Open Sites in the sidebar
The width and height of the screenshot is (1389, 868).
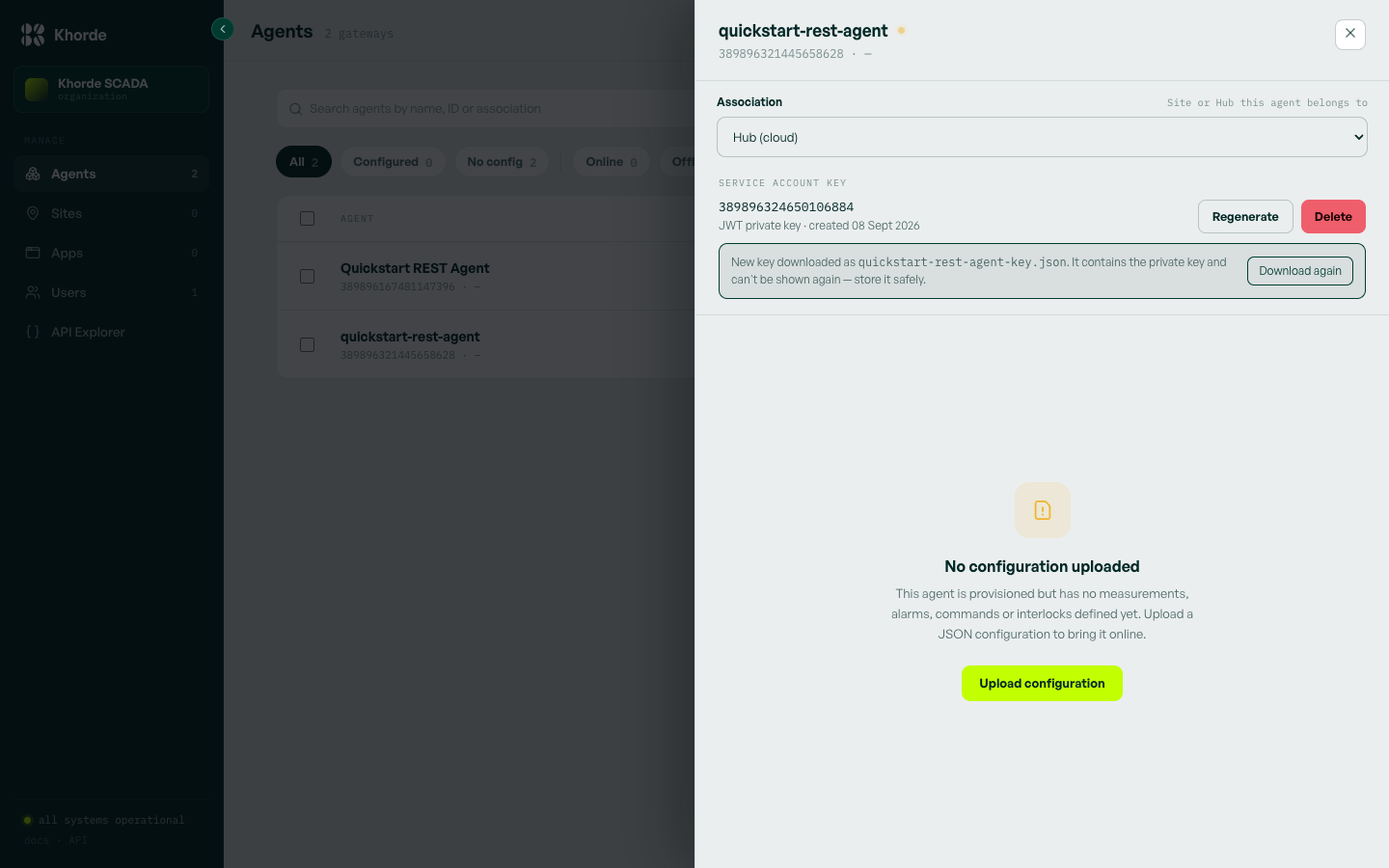[x=112, y=213]
